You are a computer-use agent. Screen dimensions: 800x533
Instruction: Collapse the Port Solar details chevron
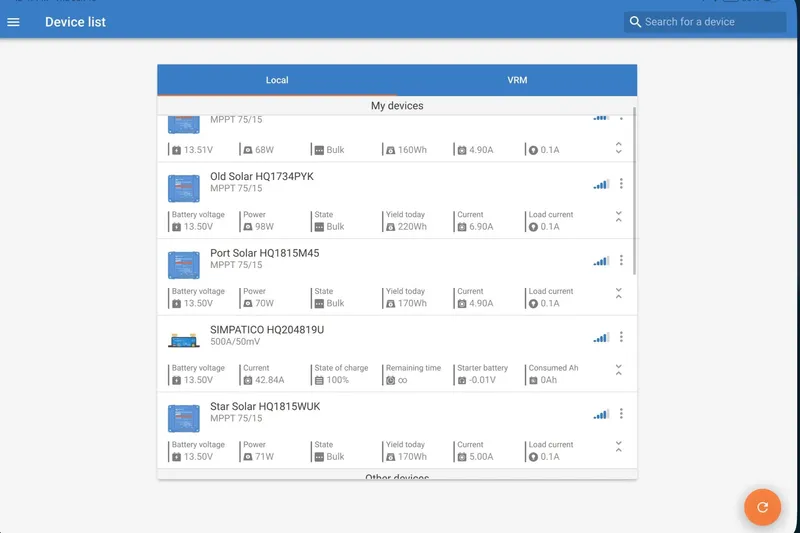tap(618, 294)
